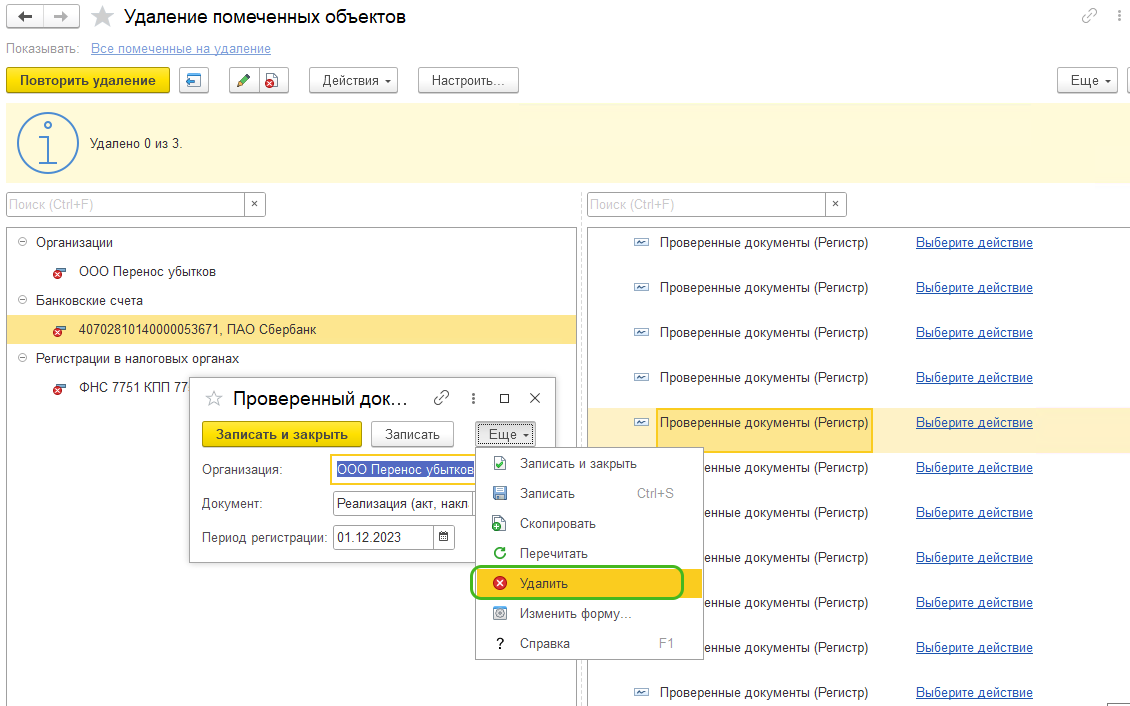Copy link icon in Проверенный документ dialog
The image size is (1130, 706).
tap(441, 398)
